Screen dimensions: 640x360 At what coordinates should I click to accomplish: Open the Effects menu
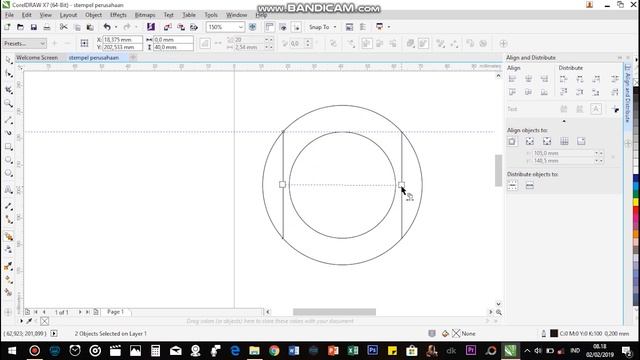118,15
